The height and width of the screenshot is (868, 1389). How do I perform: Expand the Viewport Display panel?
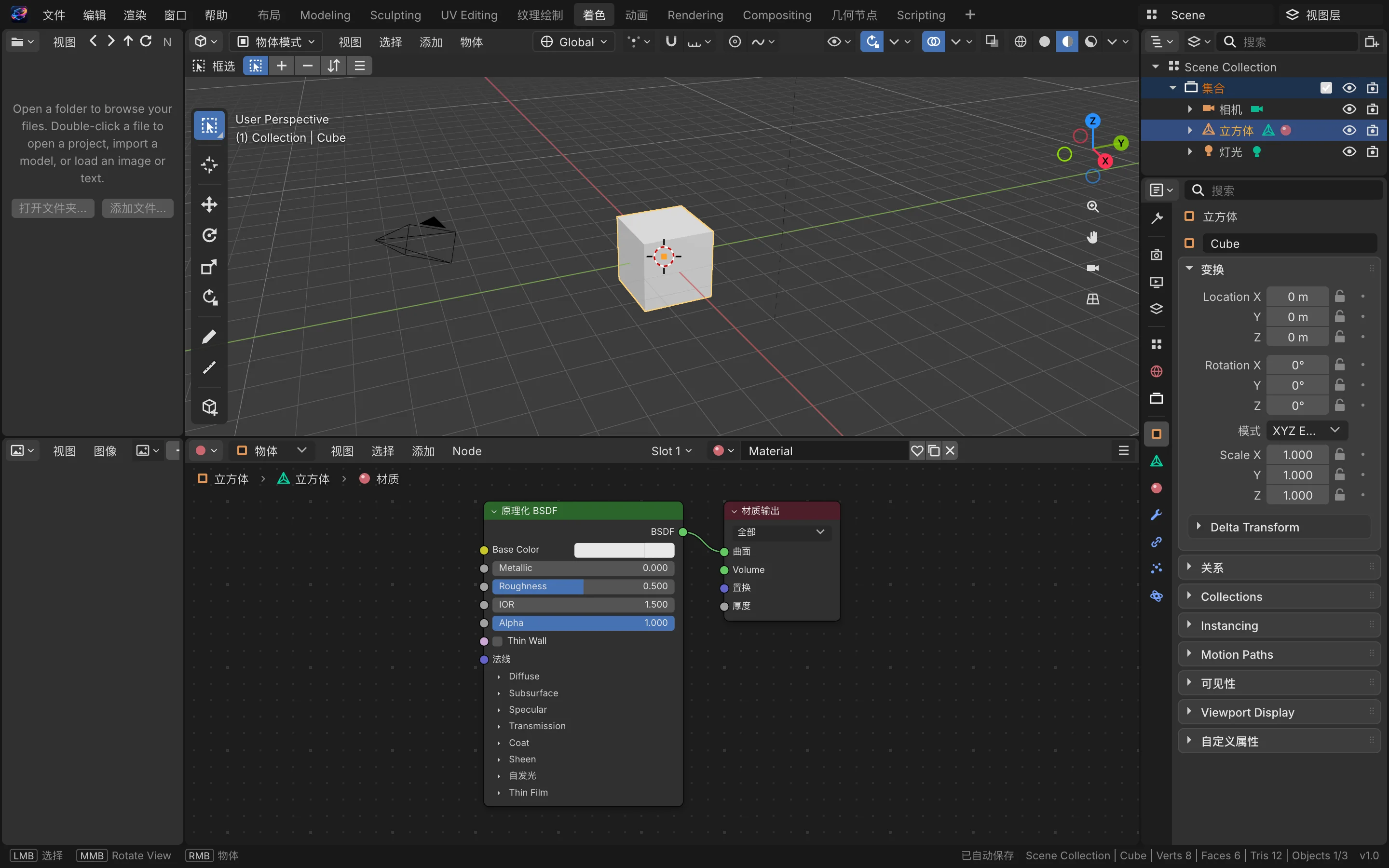tap(1280, 712)
